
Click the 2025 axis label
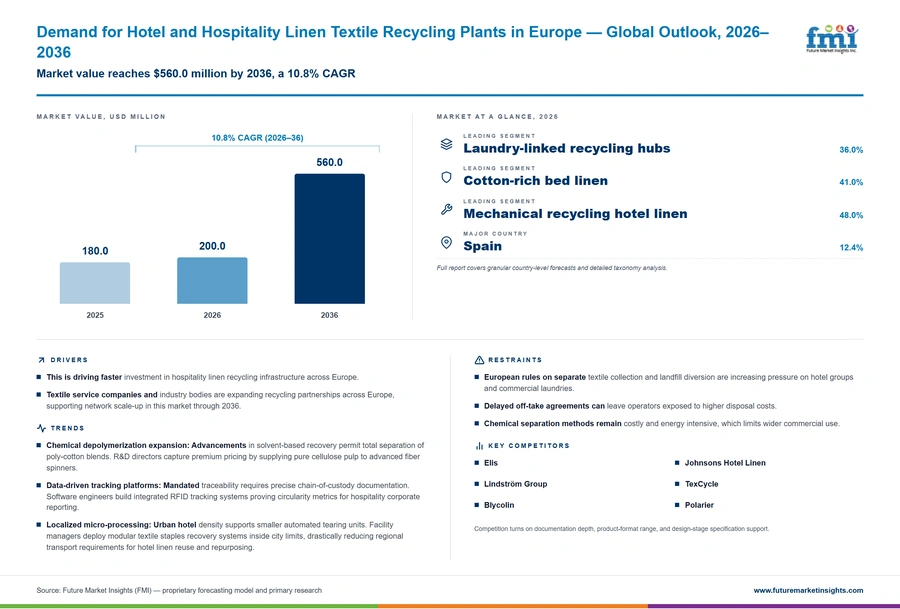tap(95, 315)
